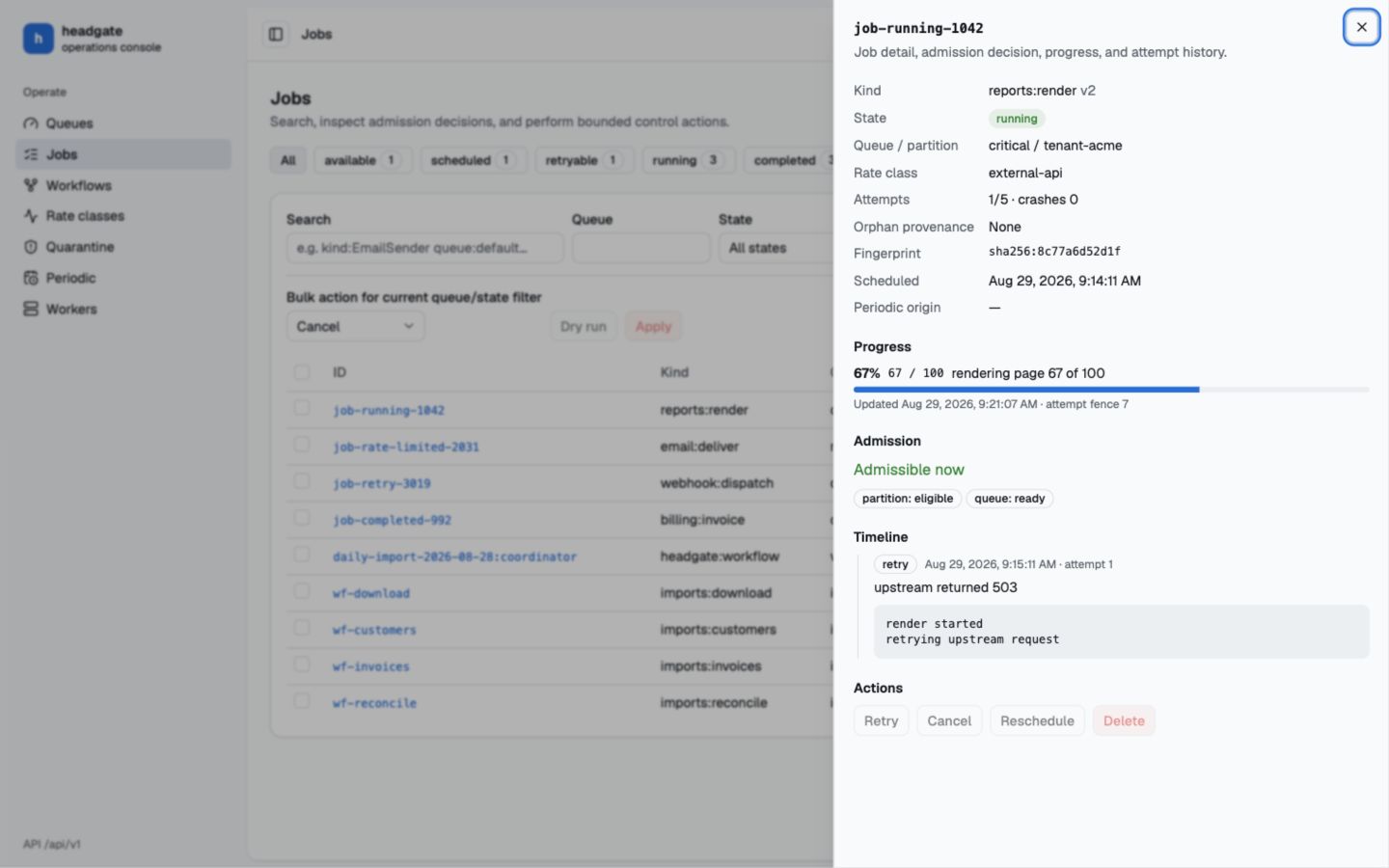1389x868 pixels.
Task: Check the wf-reconcile row checkbox
Action: [x=302, y=701]
